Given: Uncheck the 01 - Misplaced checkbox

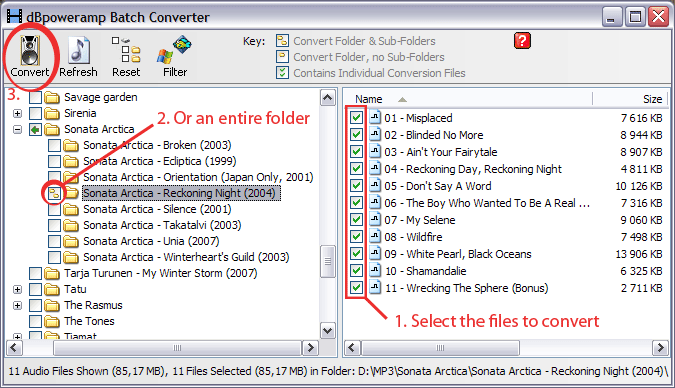Looking at the screenshot, I should 356,118.
